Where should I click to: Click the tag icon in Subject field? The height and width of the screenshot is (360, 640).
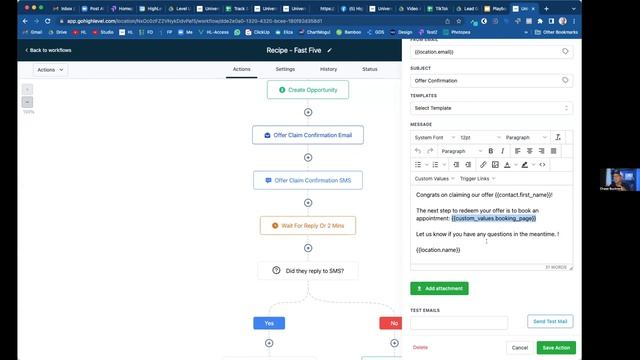pos(565,80)
